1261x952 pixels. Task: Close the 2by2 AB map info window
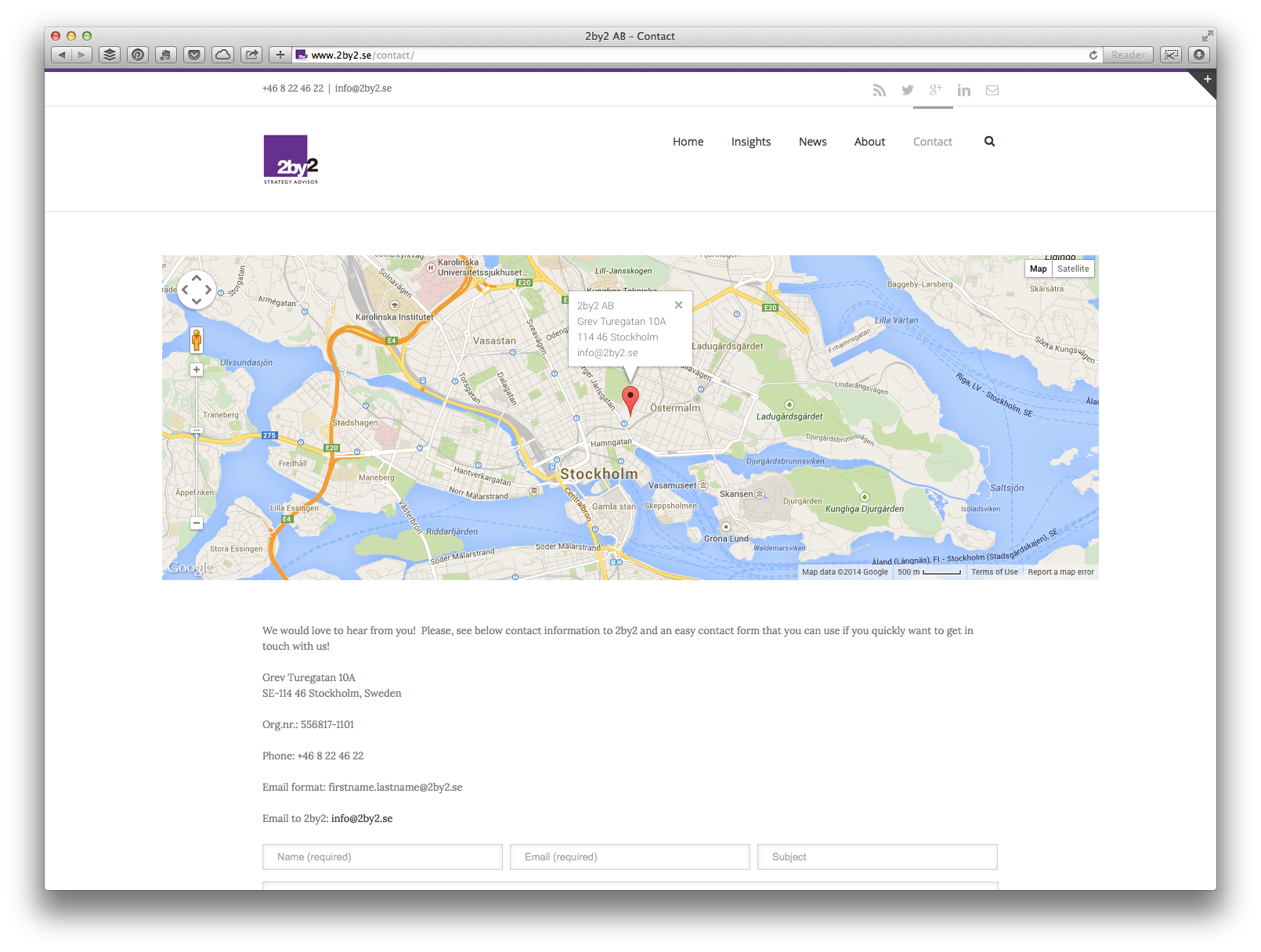pos(678,305)
